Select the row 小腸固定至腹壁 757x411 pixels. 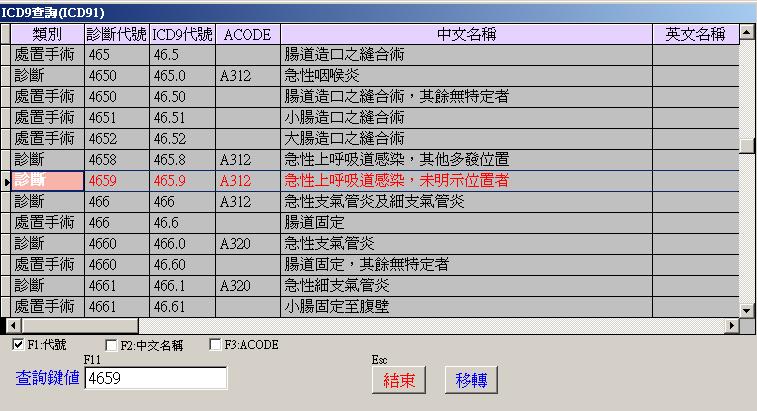[x=466, y=306]
